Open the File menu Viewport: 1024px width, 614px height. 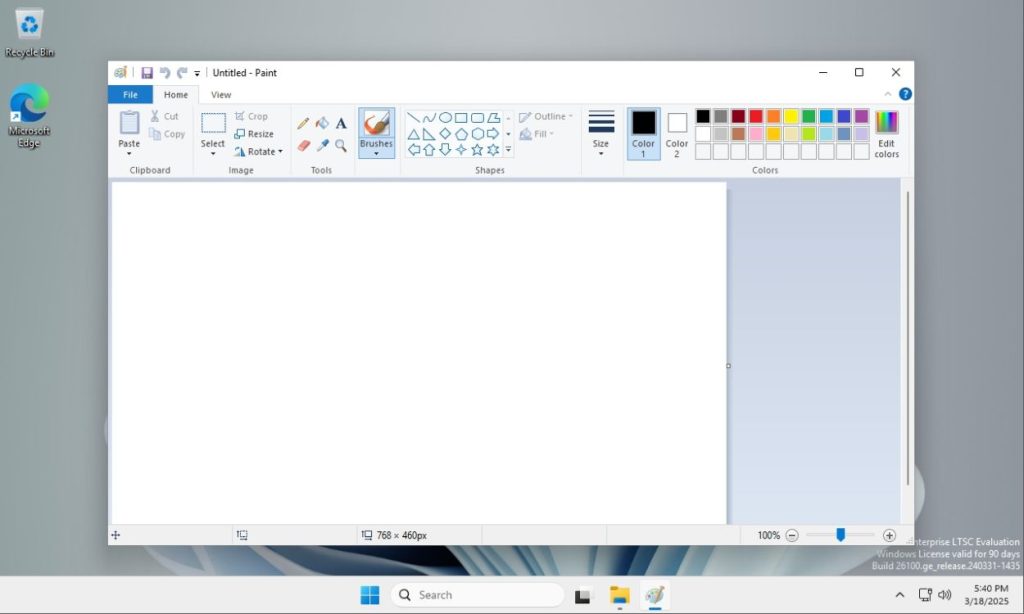click(x=130, y=95)
